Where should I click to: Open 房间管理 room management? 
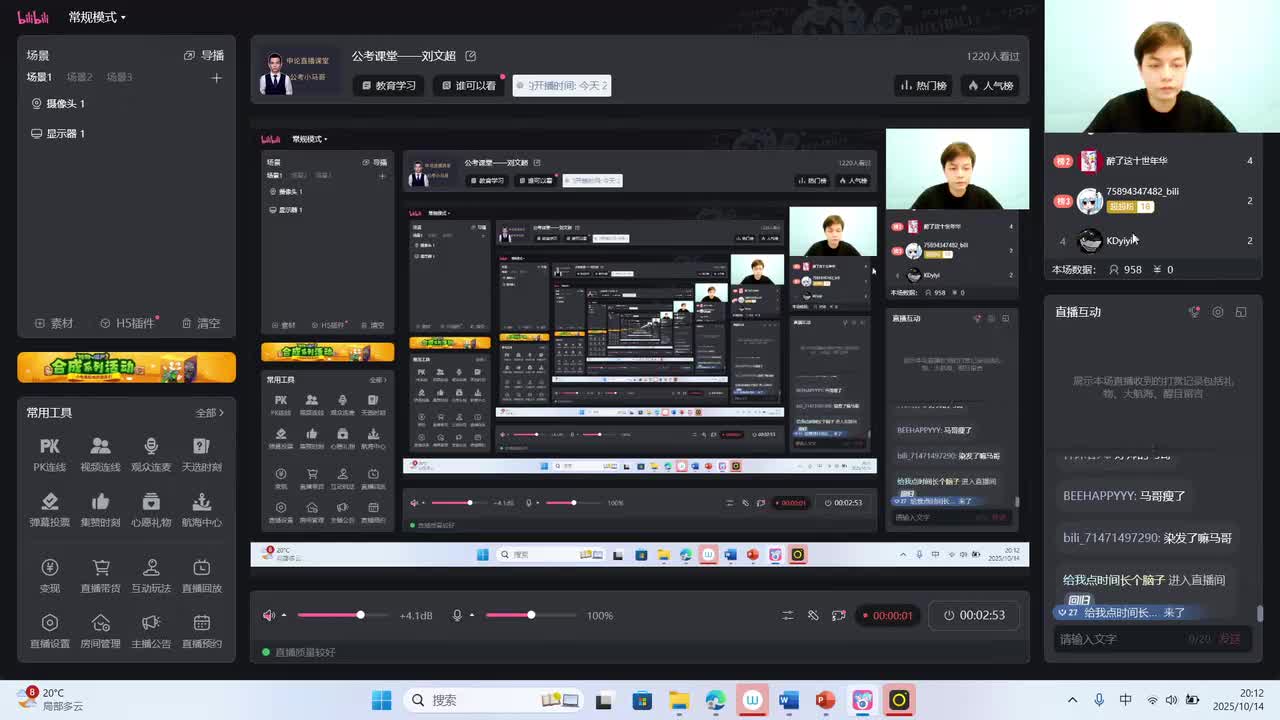pyautogui.click(x=100, y=631)
